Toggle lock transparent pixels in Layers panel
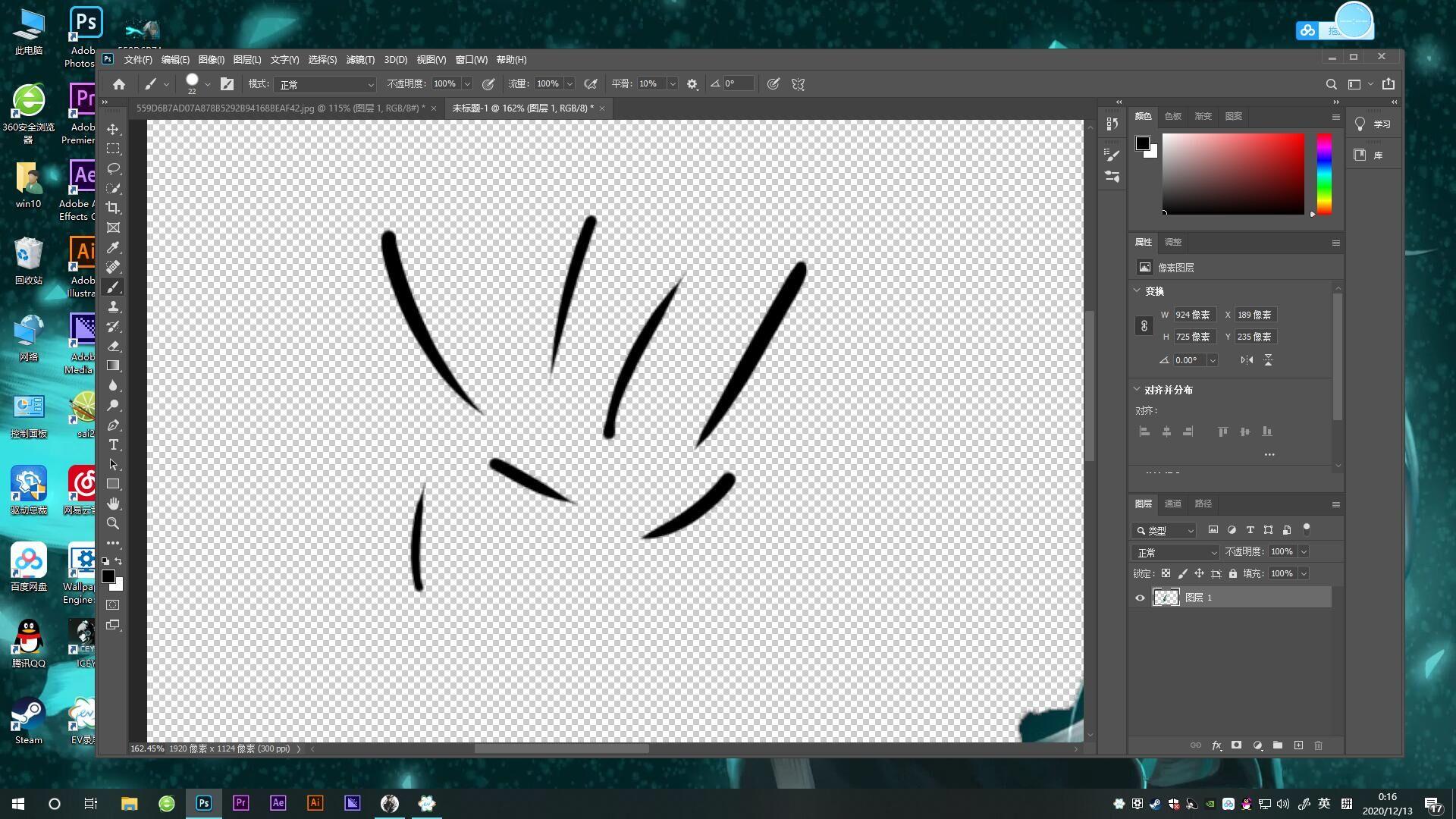Viewport: 1456px width, 819px height. pos(1166,574)
